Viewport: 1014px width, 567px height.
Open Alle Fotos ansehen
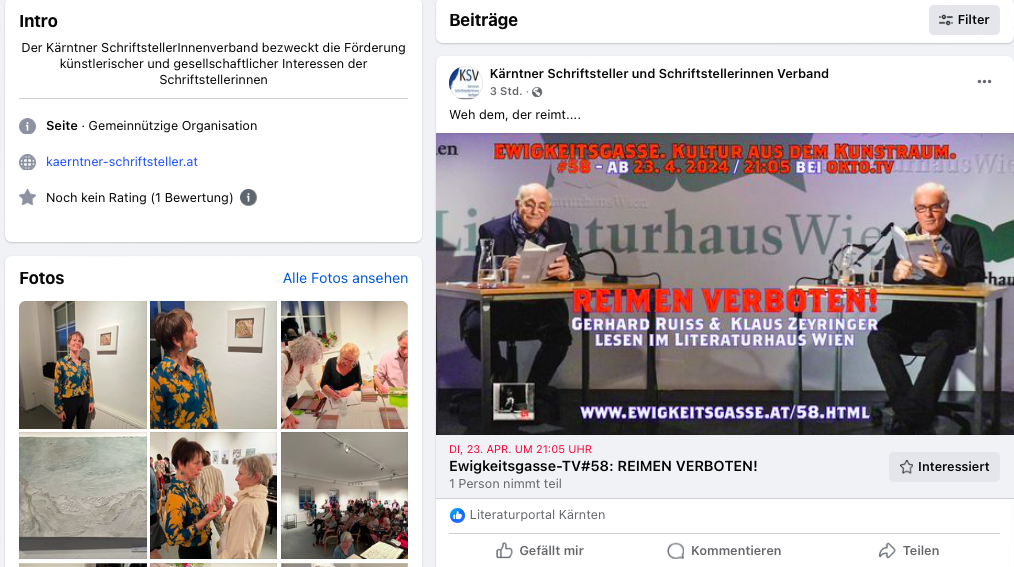click(345, 278)
